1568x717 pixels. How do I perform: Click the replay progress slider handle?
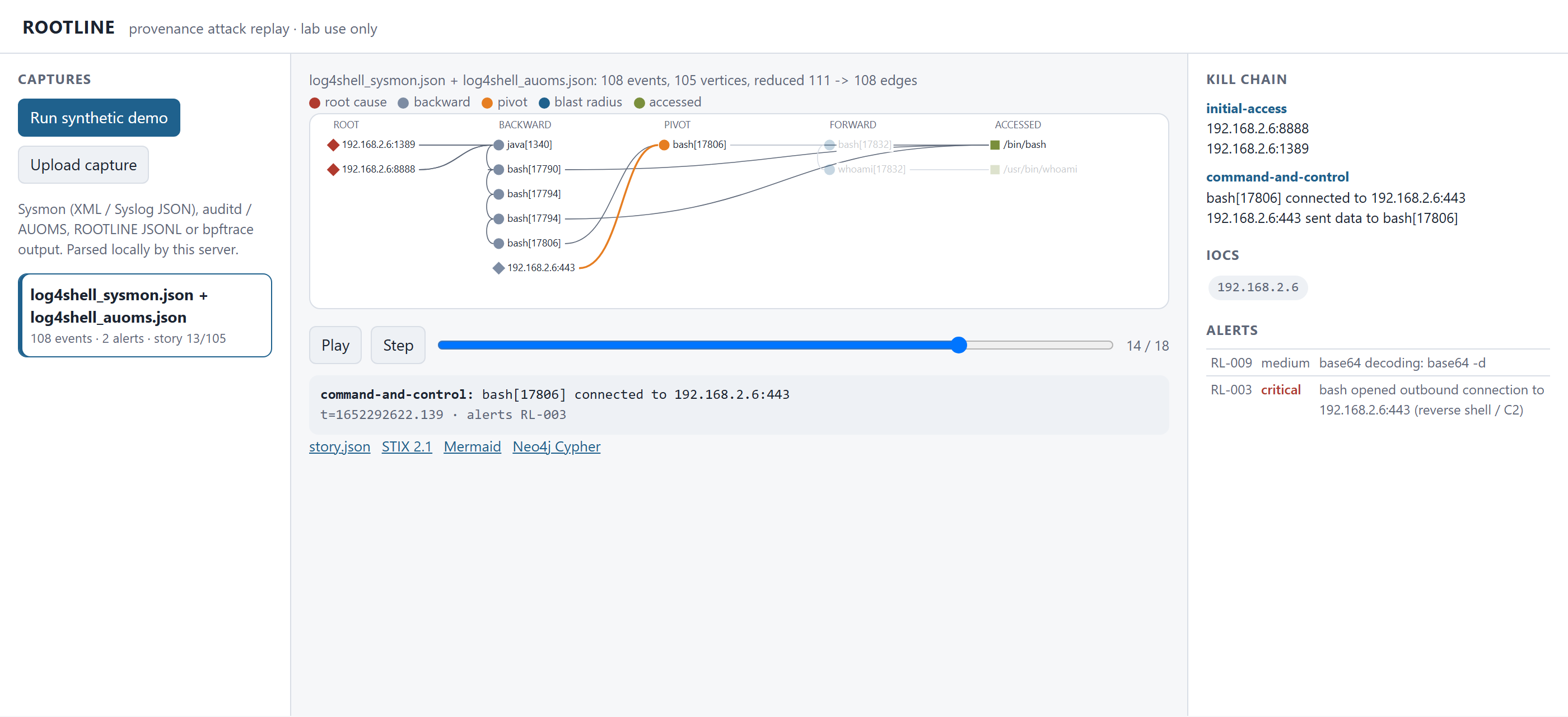pos(959,345)
